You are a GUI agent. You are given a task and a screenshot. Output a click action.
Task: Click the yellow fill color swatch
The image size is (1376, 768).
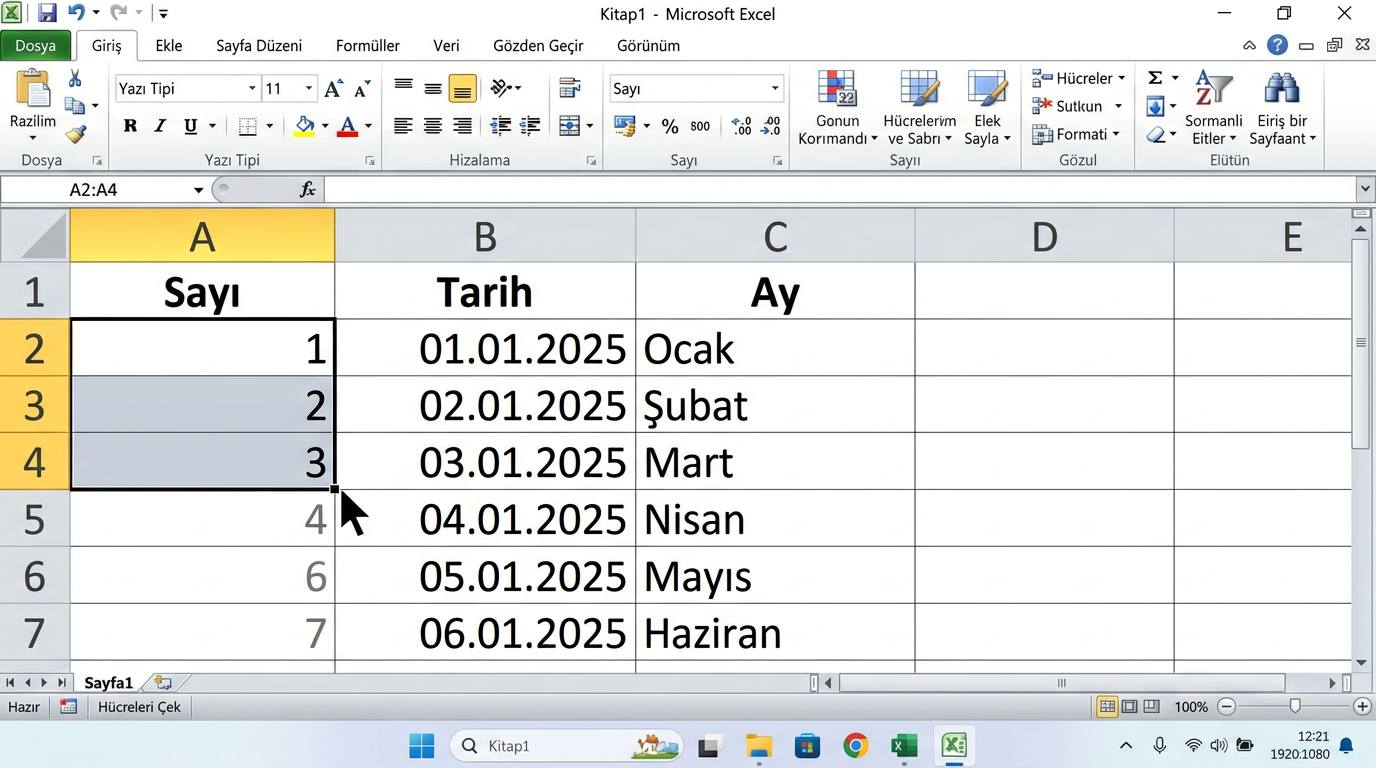pos(305,126)
